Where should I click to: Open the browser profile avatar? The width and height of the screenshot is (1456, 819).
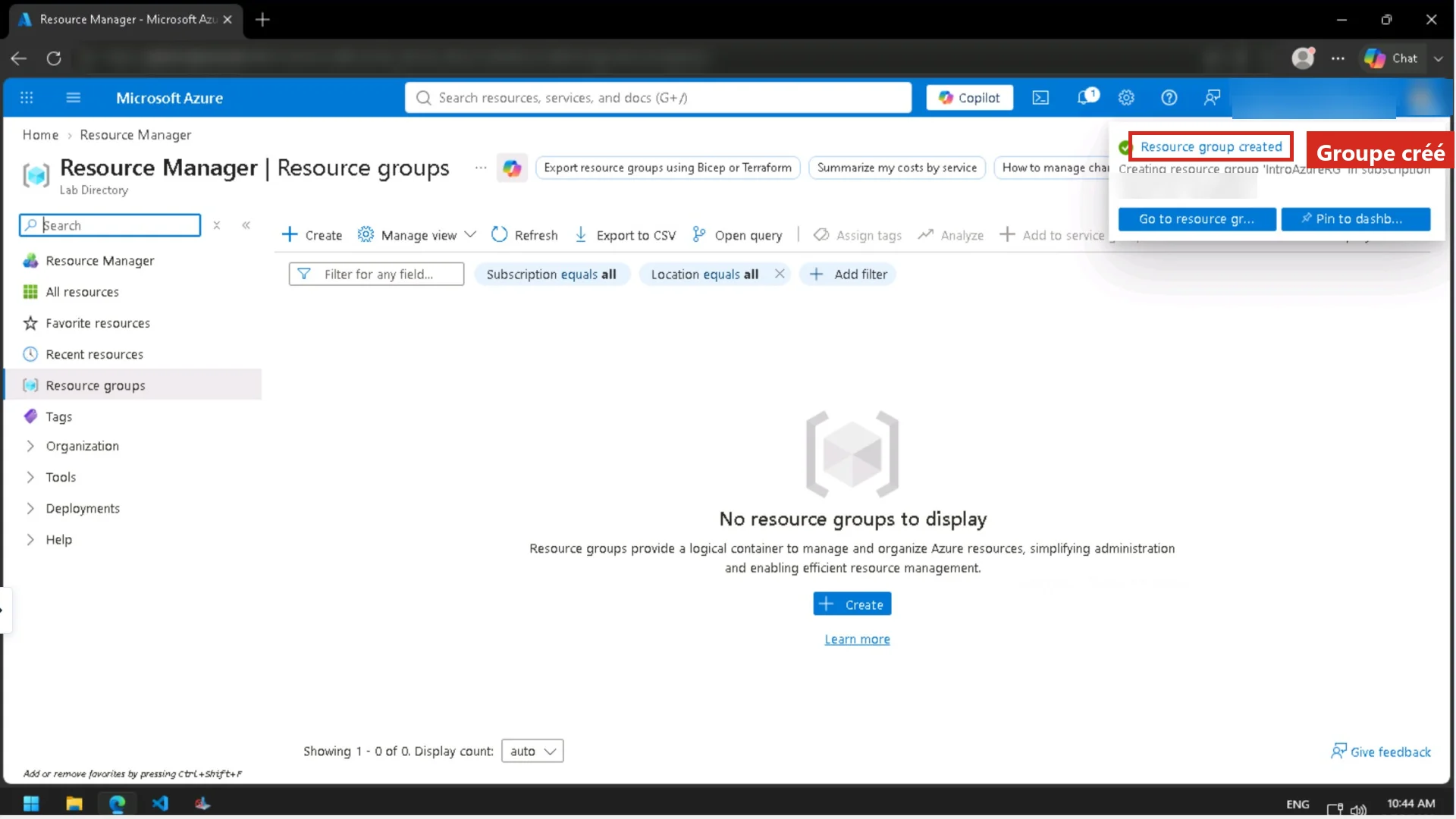pyautogui.click(x=1303, y=58)
